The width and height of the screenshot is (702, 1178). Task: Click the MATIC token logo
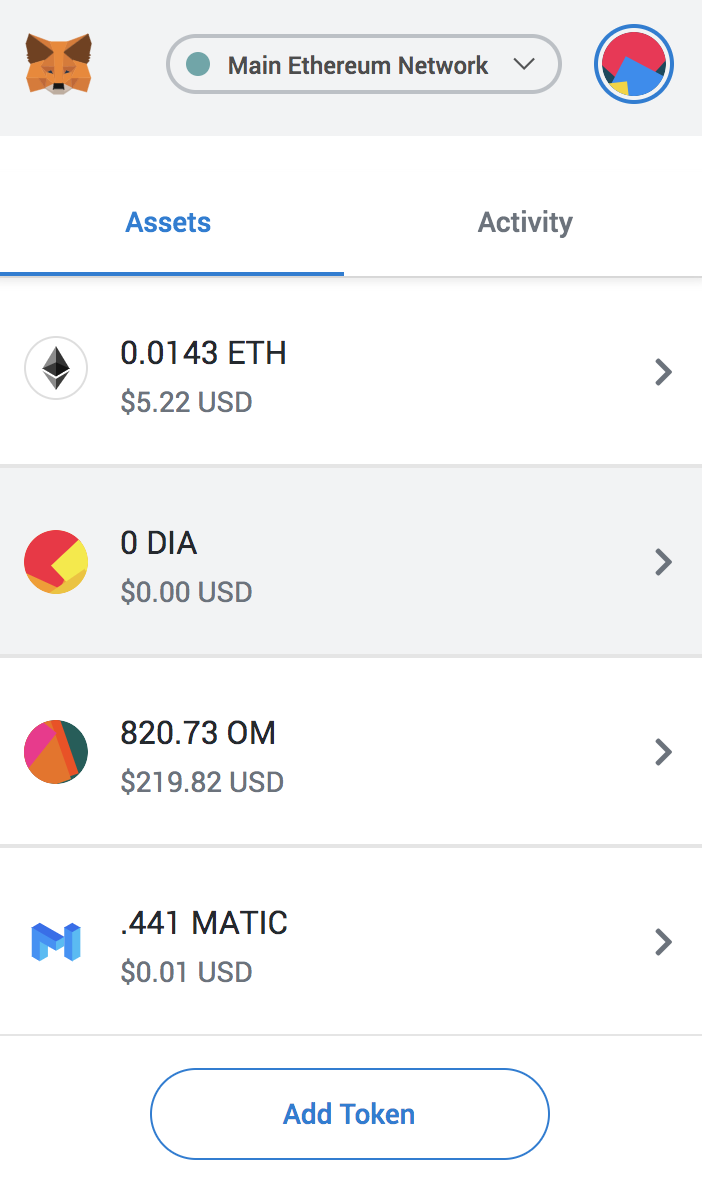[56, 942]
